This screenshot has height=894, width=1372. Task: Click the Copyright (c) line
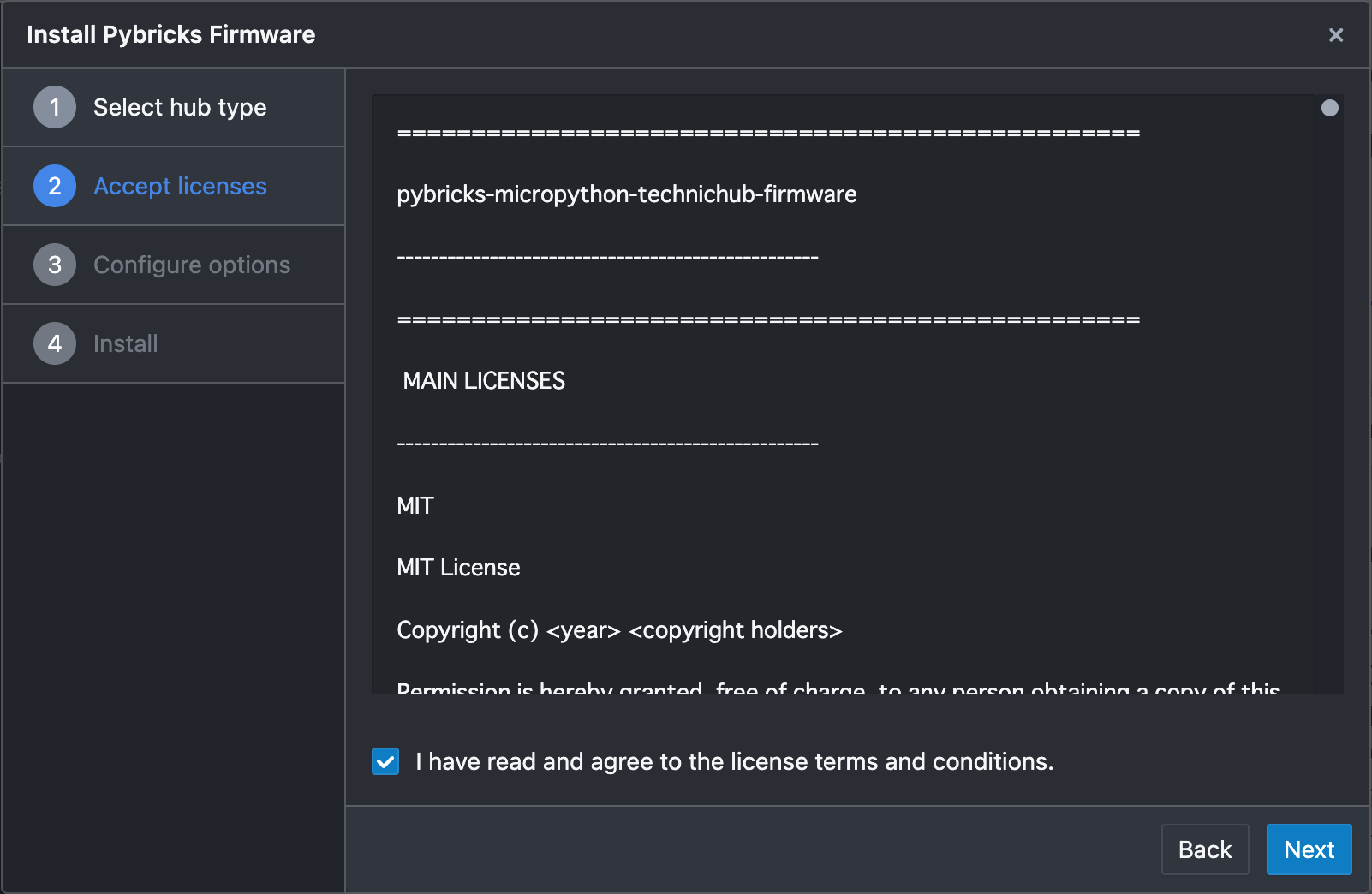pyautogui.click(x=619, y=630)
